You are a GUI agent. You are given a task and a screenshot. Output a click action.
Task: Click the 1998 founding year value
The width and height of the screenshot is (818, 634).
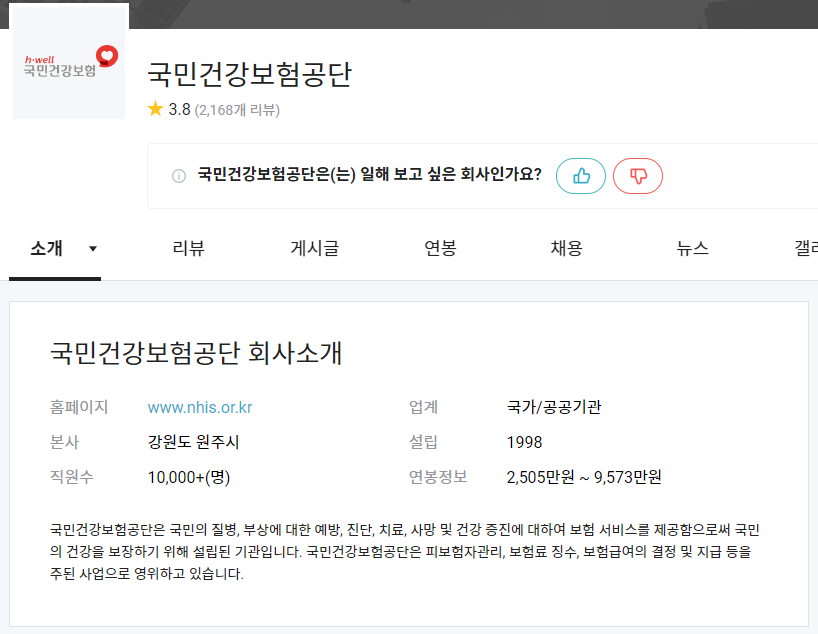(x=524, y=442)
